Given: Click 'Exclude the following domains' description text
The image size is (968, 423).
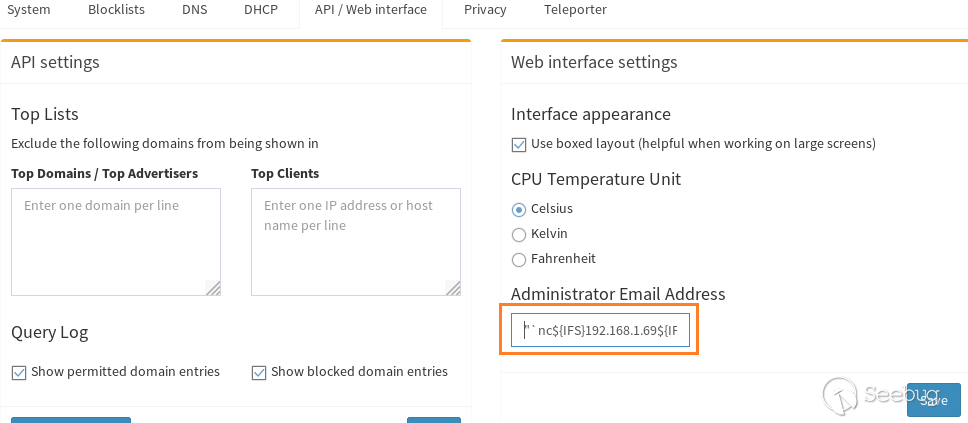Looking at the screenshot, I should pos(165,144).
